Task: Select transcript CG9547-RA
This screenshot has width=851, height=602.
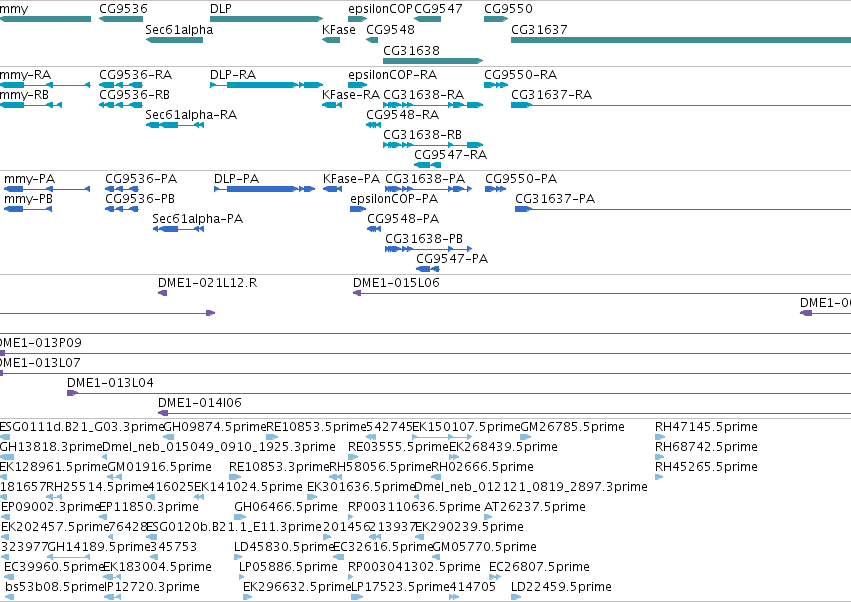Action: pos(428,165)
